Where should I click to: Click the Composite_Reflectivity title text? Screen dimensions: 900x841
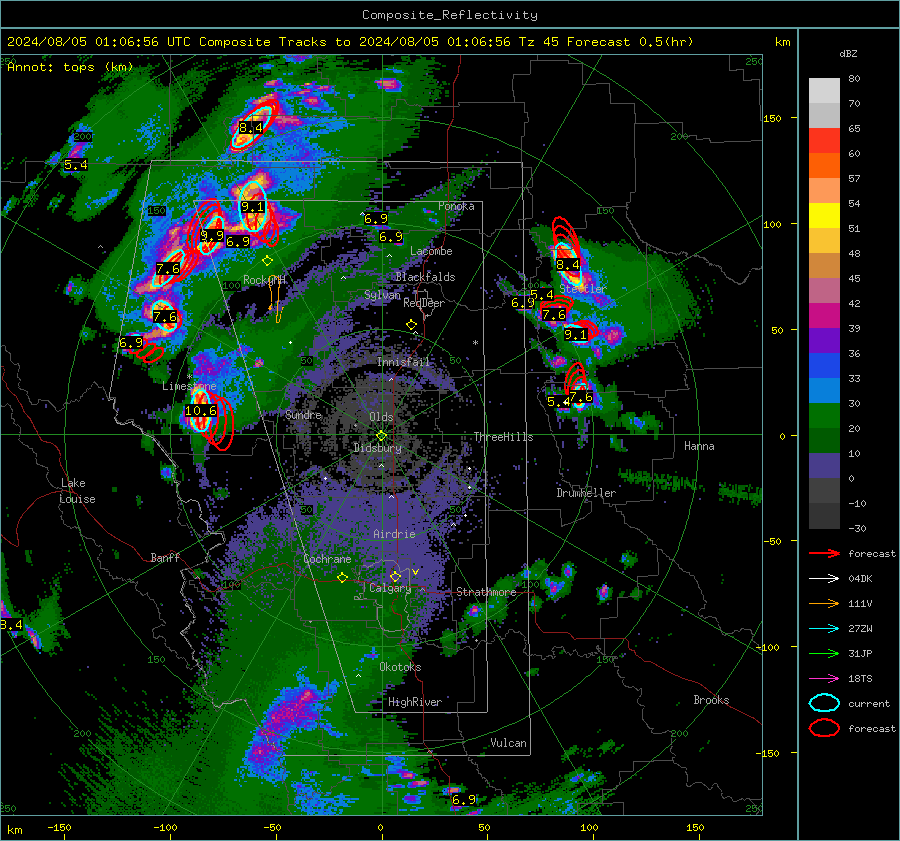[x=450, y=15]
